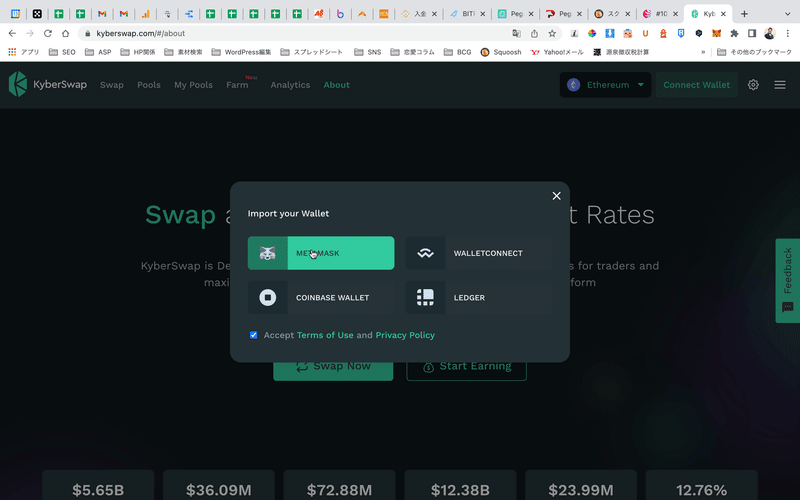Open the colorful wheel extension icon
The width and height of the screenshot is (800, 500).
click(x=592, y=33)
